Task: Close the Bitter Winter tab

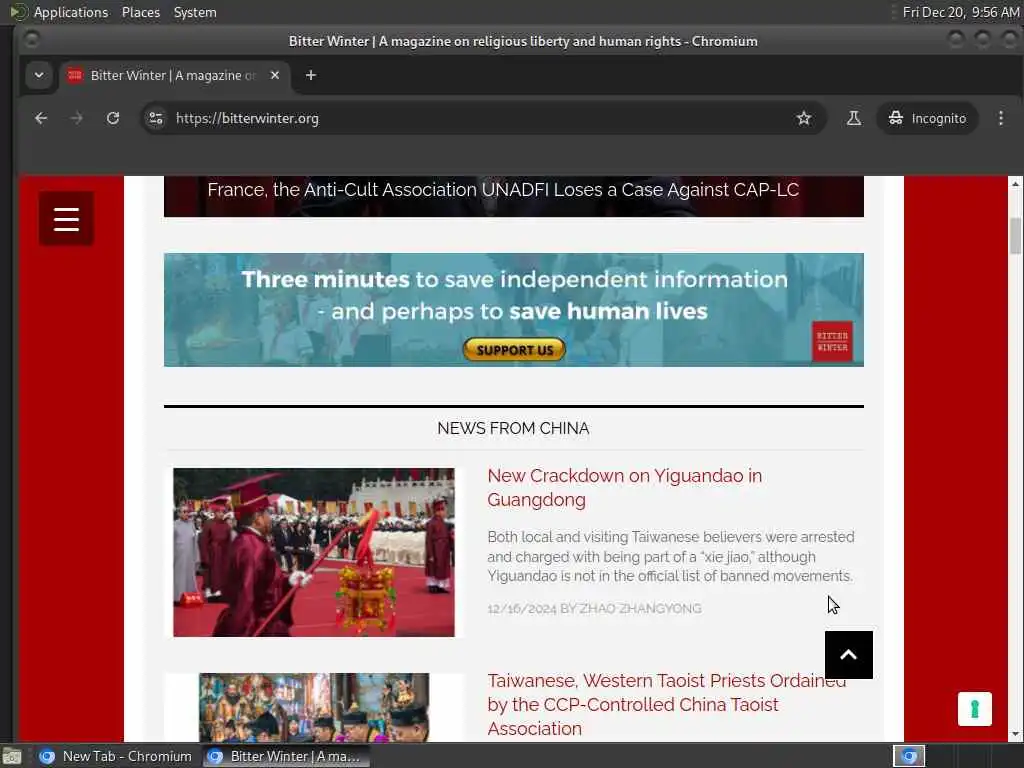Action: coord(275,75)
